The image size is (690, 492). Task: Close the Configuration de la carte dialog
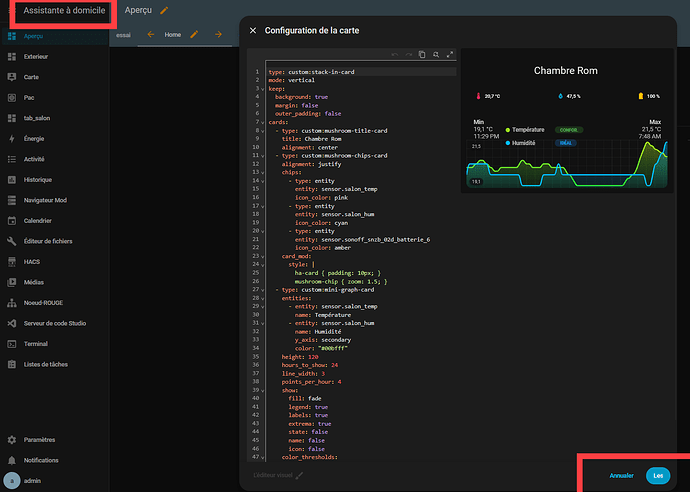pos(253,31)
